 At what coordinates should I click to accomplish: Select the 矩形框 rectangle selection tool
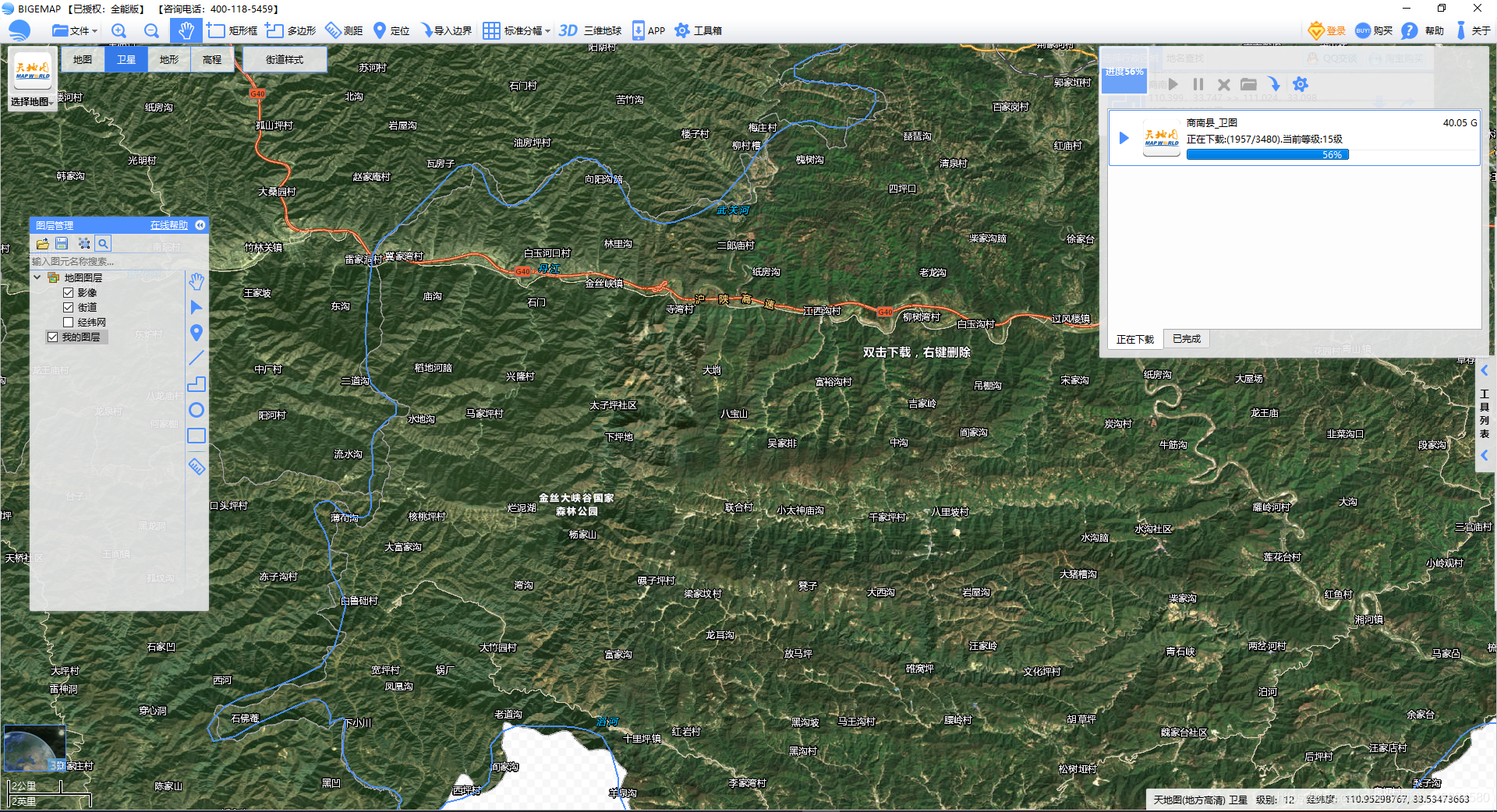tap(232, 30)
